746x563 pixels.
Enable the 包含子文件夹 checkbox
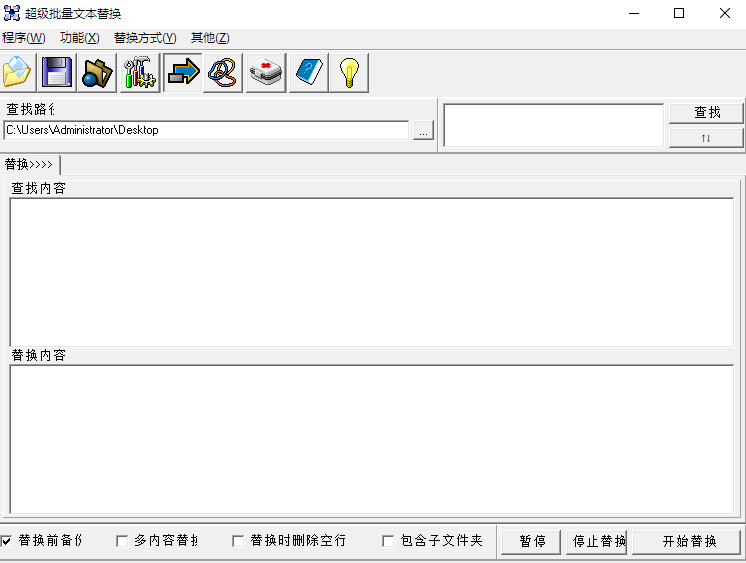pos(389,541)
